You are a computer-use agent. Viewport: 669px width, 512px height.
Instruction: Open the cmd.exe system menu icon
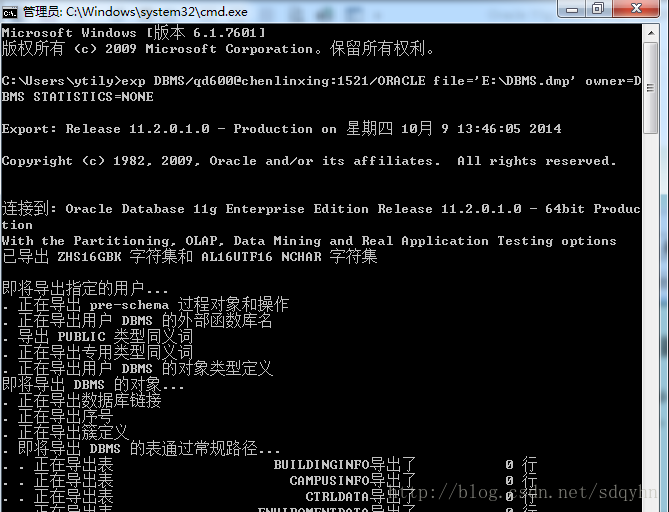coord(9,12)
